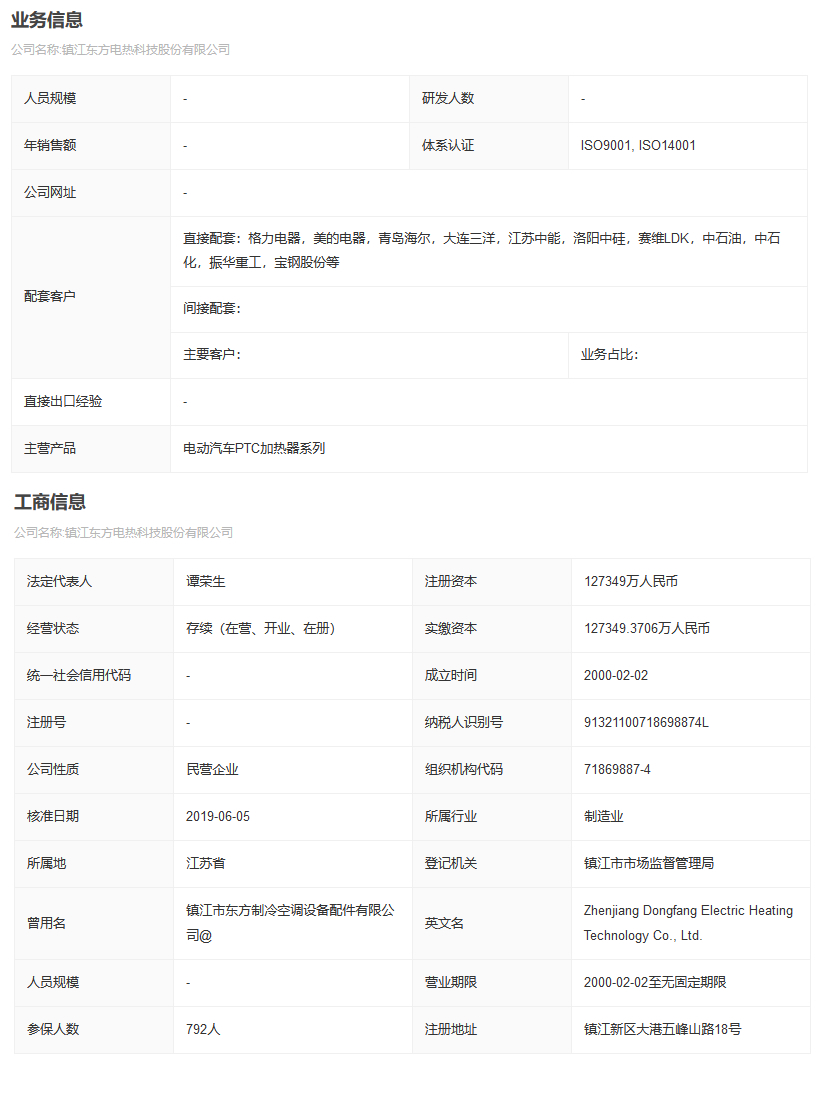Click the ISO9001, ISO14001 certification value
This screenshot has height=1100, width=826.
(638, 146)
